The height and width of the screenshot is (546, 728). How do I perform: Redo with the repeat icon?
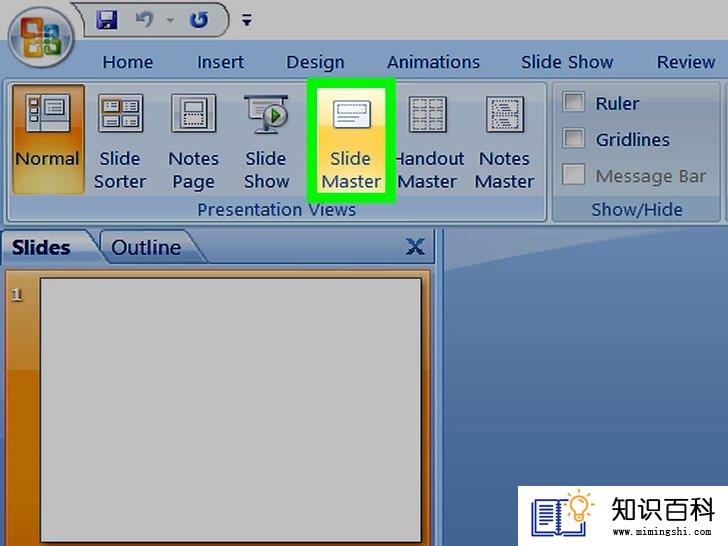(199, 20)
